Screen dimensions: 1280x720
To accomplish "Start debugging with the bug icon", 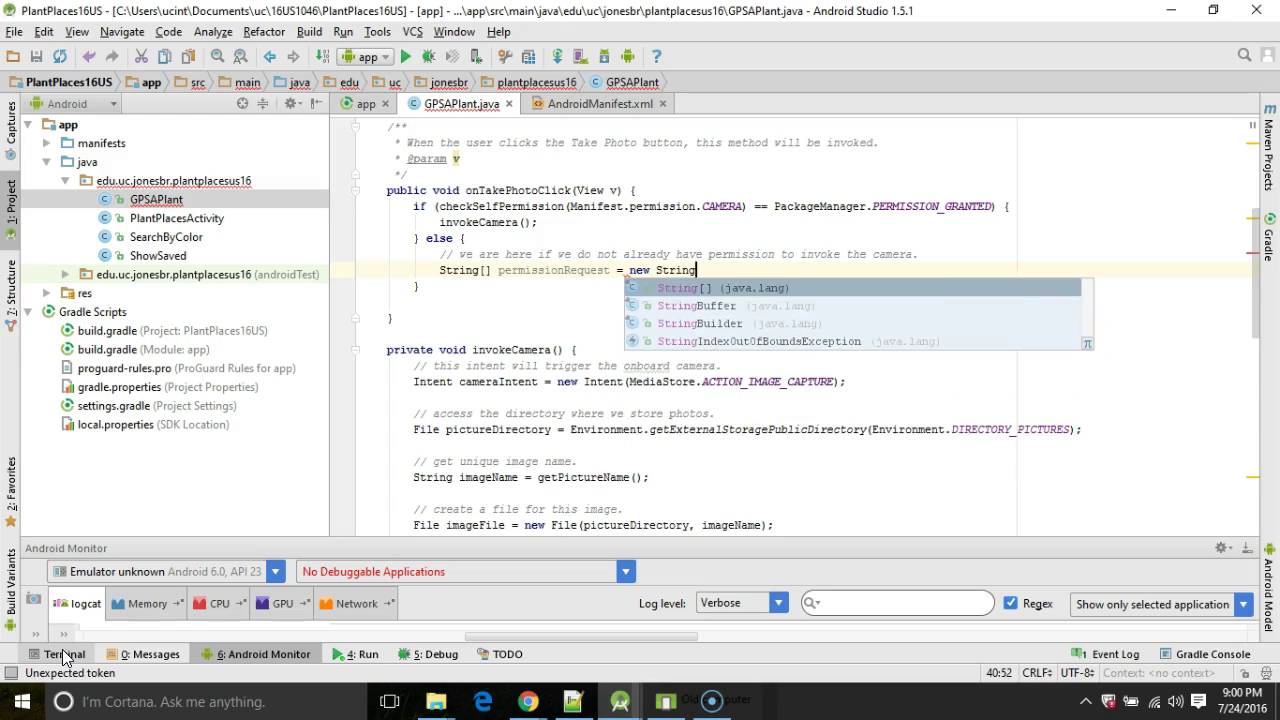I will [429, 57].
